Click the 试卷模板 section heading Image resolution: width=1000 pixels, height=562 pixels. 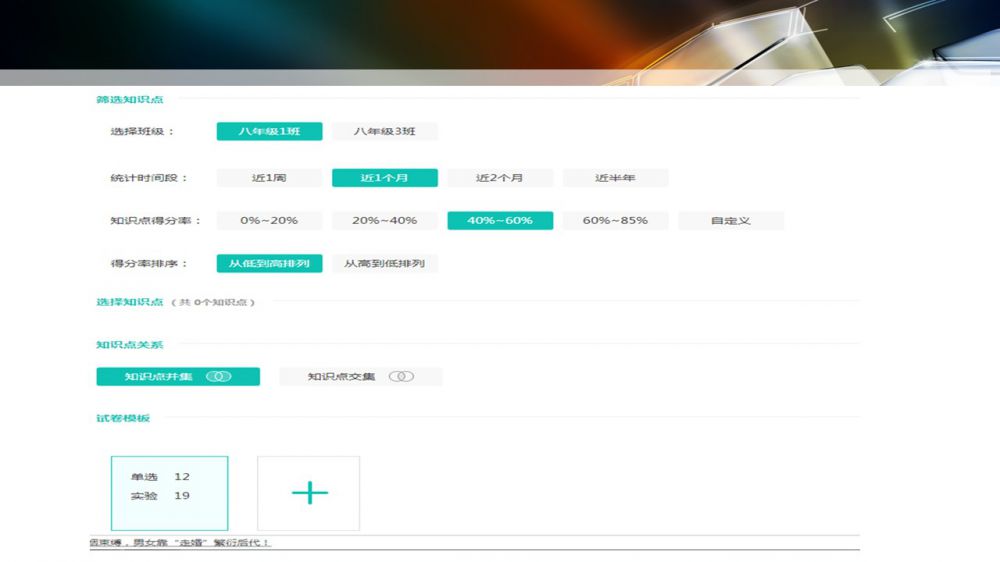tap(123, 418)
